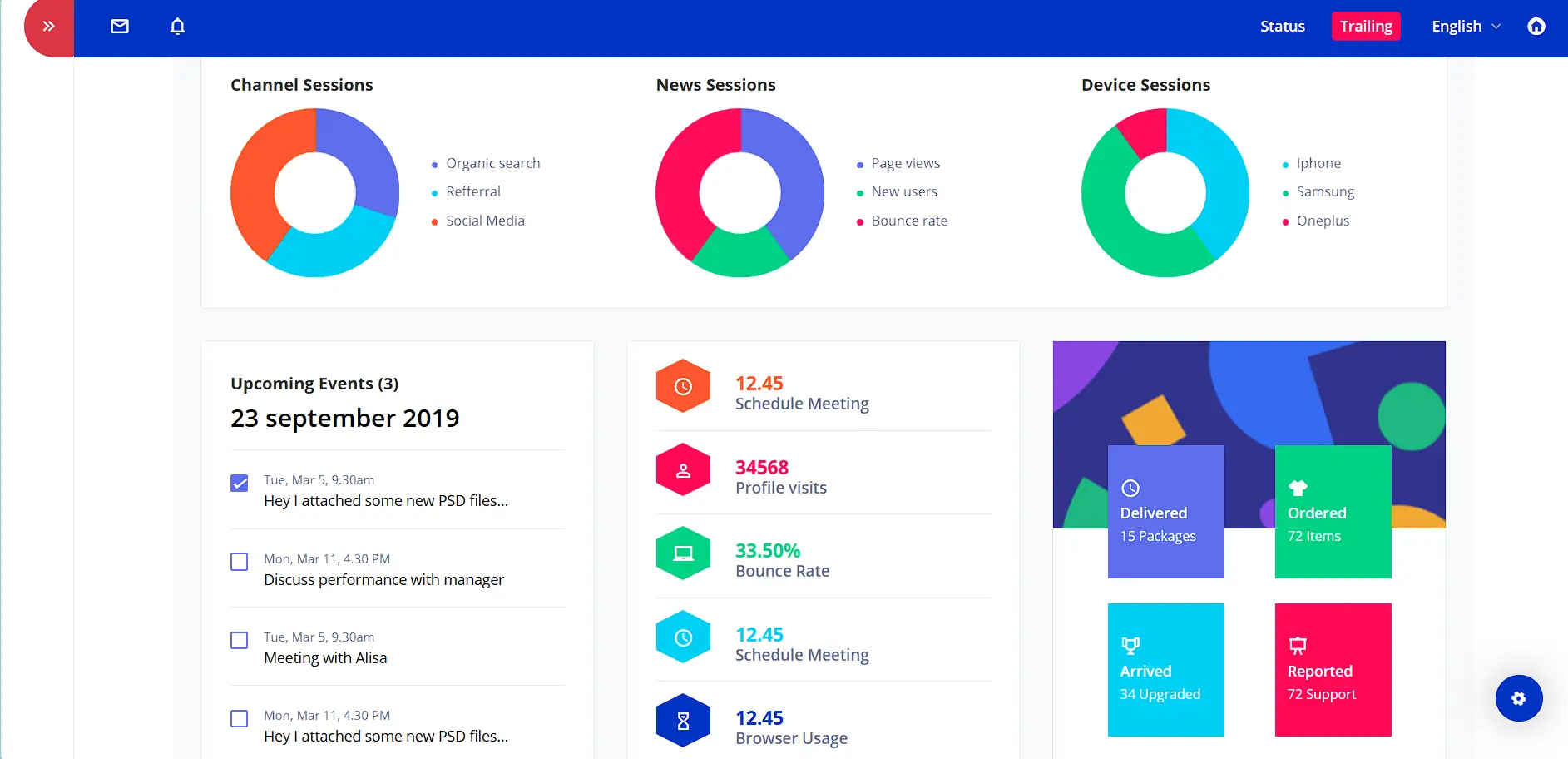The width and height of the screenshot is (1568, 759).
Task: Click the home icon in header
Action: (1536, 27)
